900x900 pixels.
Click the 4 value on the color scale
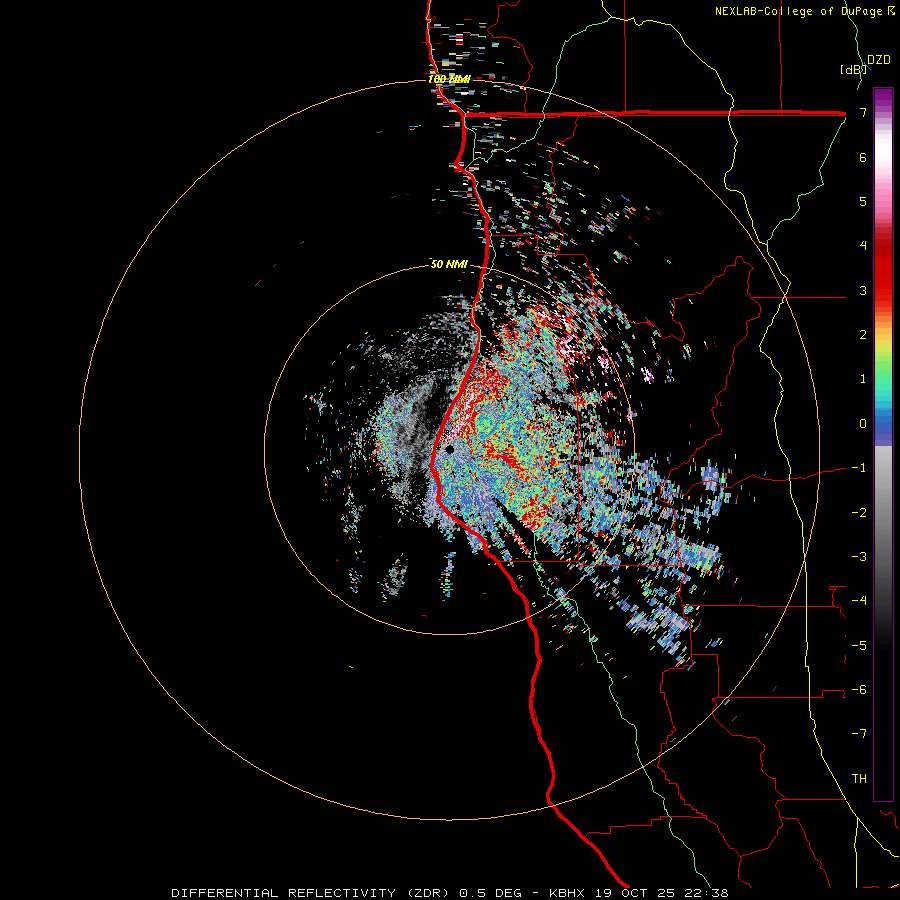(863, 246)
